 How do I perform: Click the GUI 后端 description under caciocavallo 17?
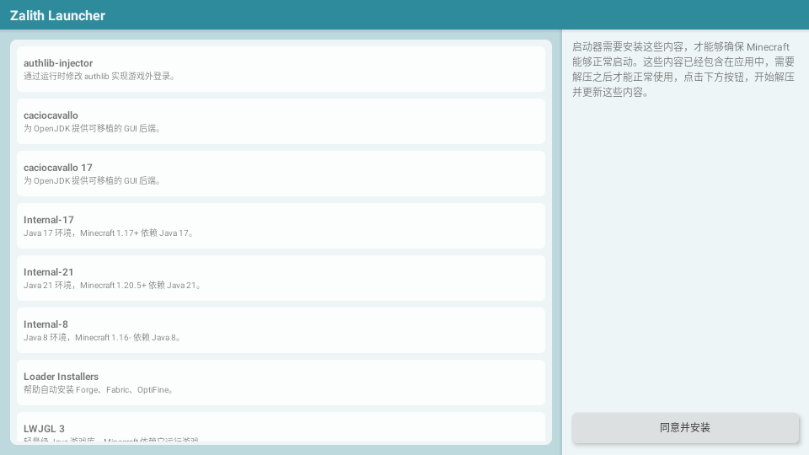(92, 181)
